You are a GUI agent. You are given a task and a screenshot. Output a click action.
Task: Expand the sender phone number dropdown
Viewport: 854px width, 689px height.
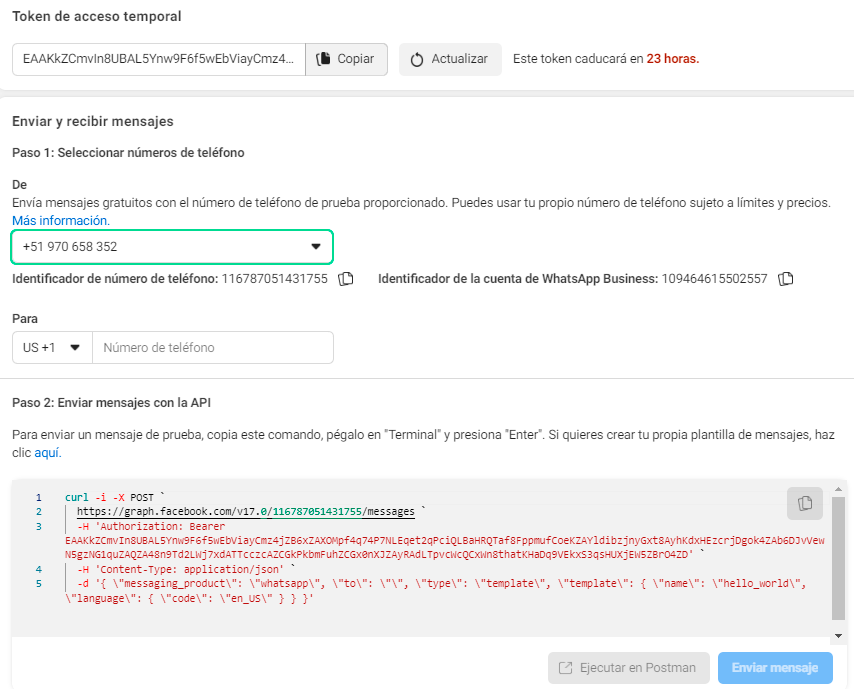[x=171, y=246]
